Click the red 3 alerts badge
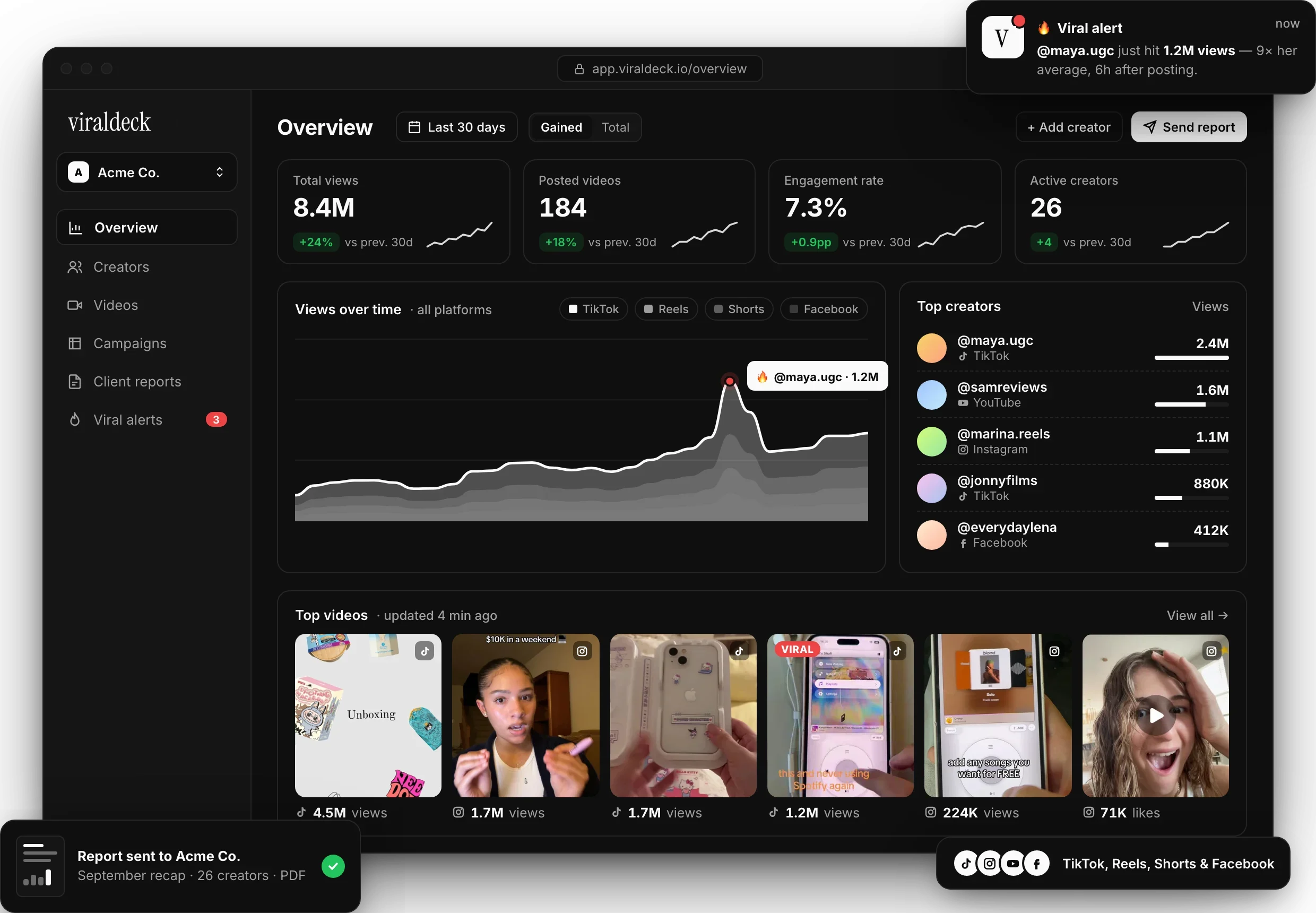 216,420
